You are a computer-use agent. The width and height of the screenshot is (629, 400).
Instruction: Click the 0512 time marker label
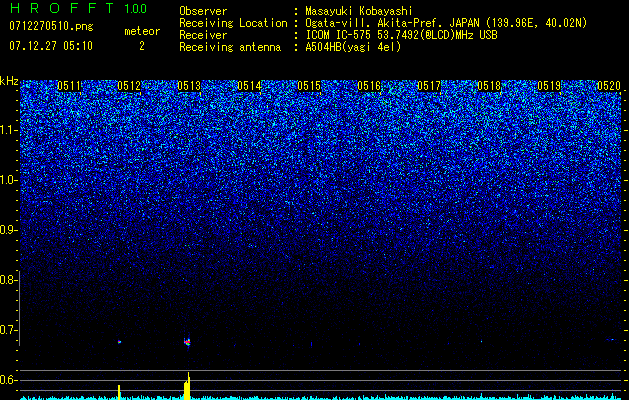pos(129,86)
